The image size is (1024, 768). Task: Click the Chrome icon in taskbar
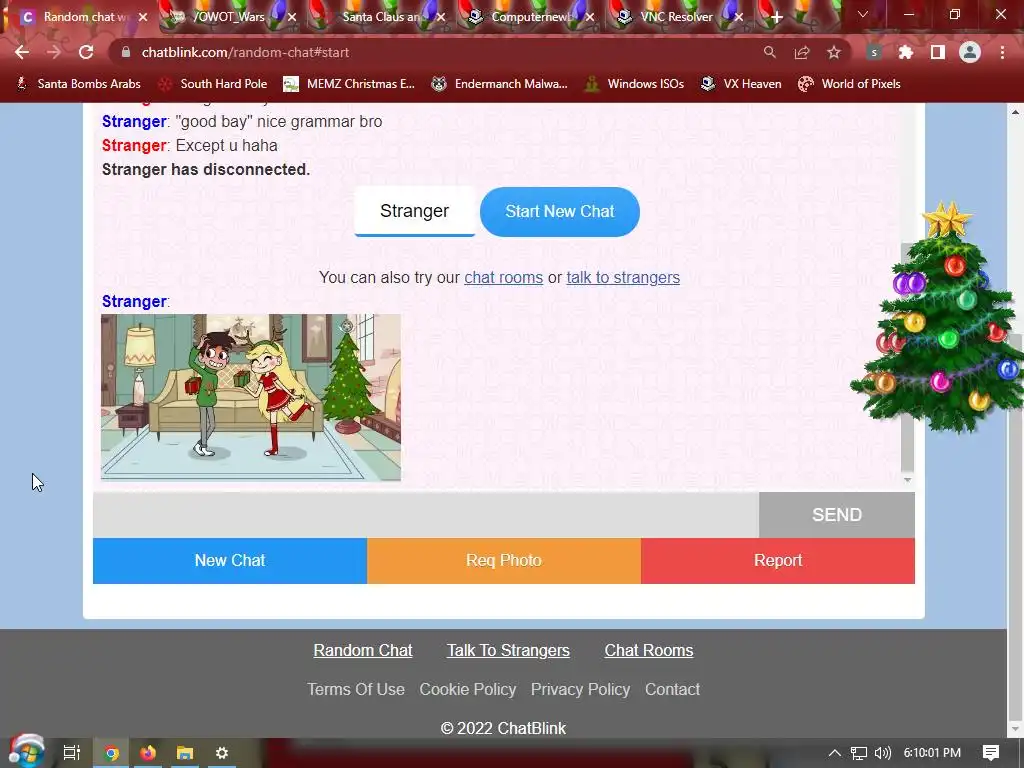point(111,753)
